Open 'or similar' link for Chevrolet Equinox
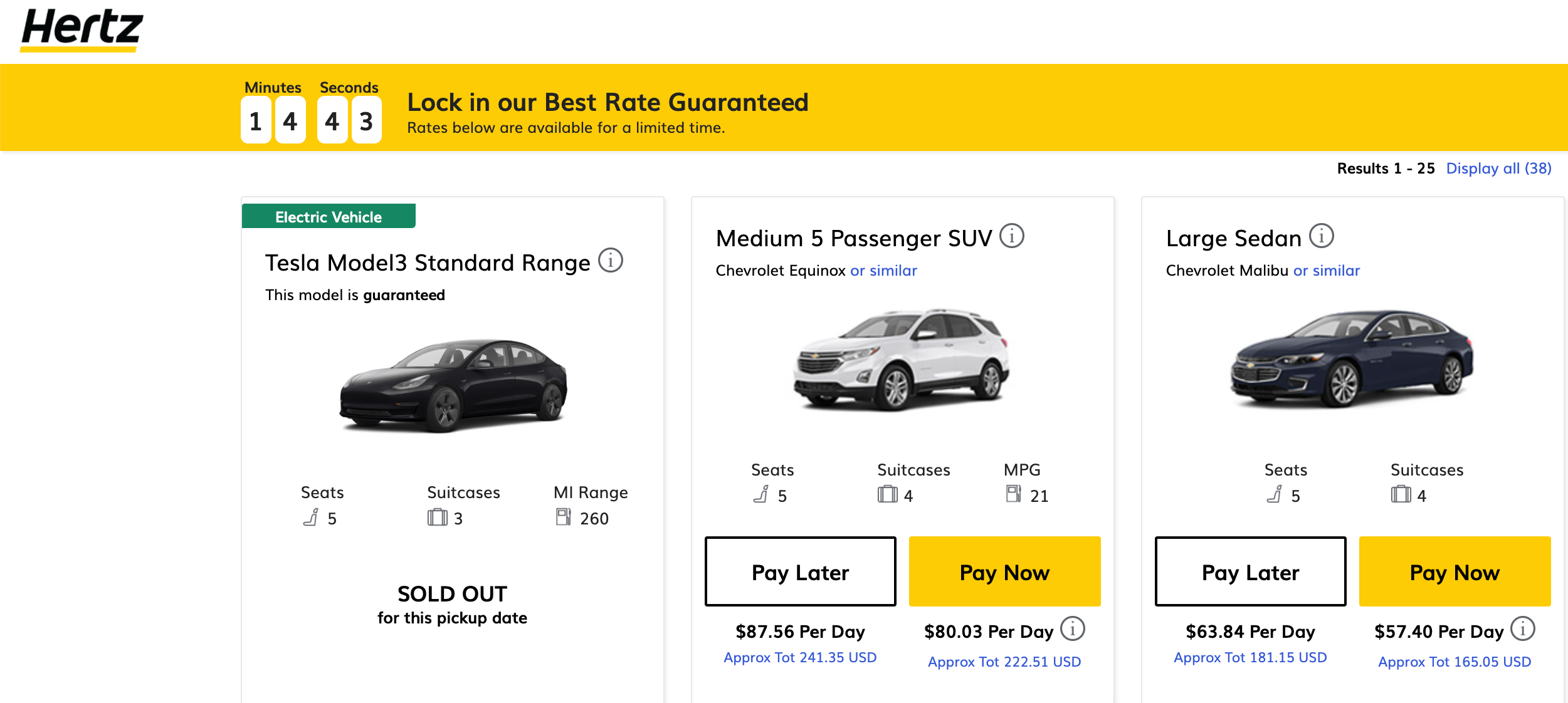The image size is (1568, 703). click(x=883, y=271)
